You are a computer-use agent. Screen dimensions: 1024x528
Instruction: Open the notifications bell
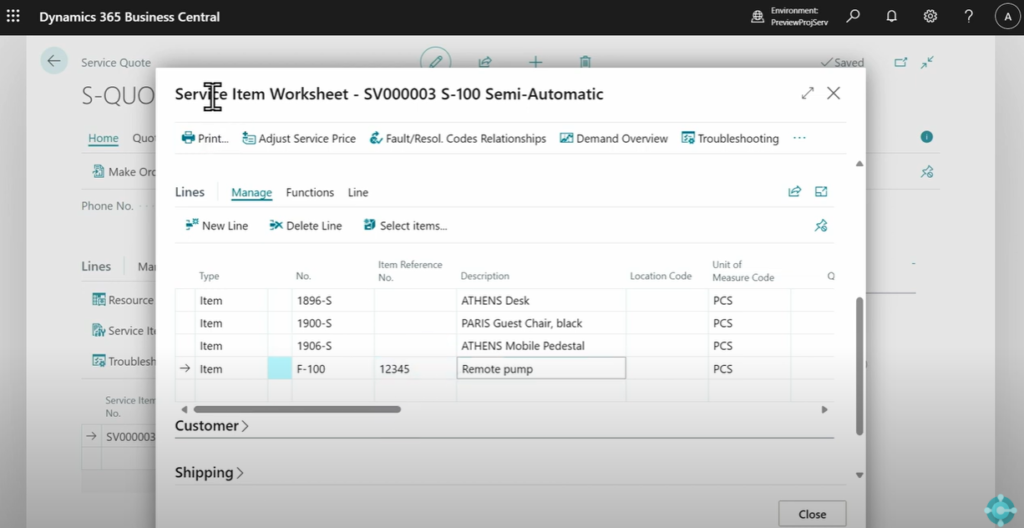[x=891, y=16]
